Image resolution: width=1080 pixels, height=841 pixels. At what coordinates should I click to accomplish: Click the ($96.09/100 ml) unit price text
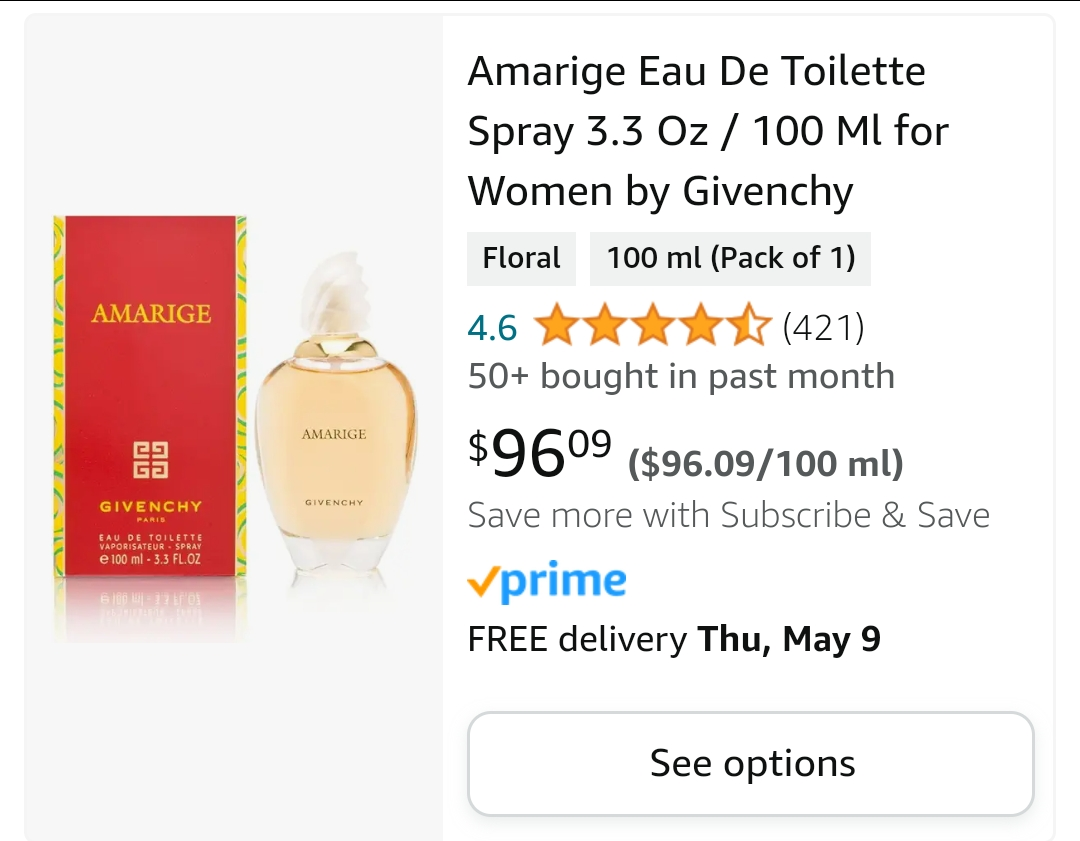(765, 463)
